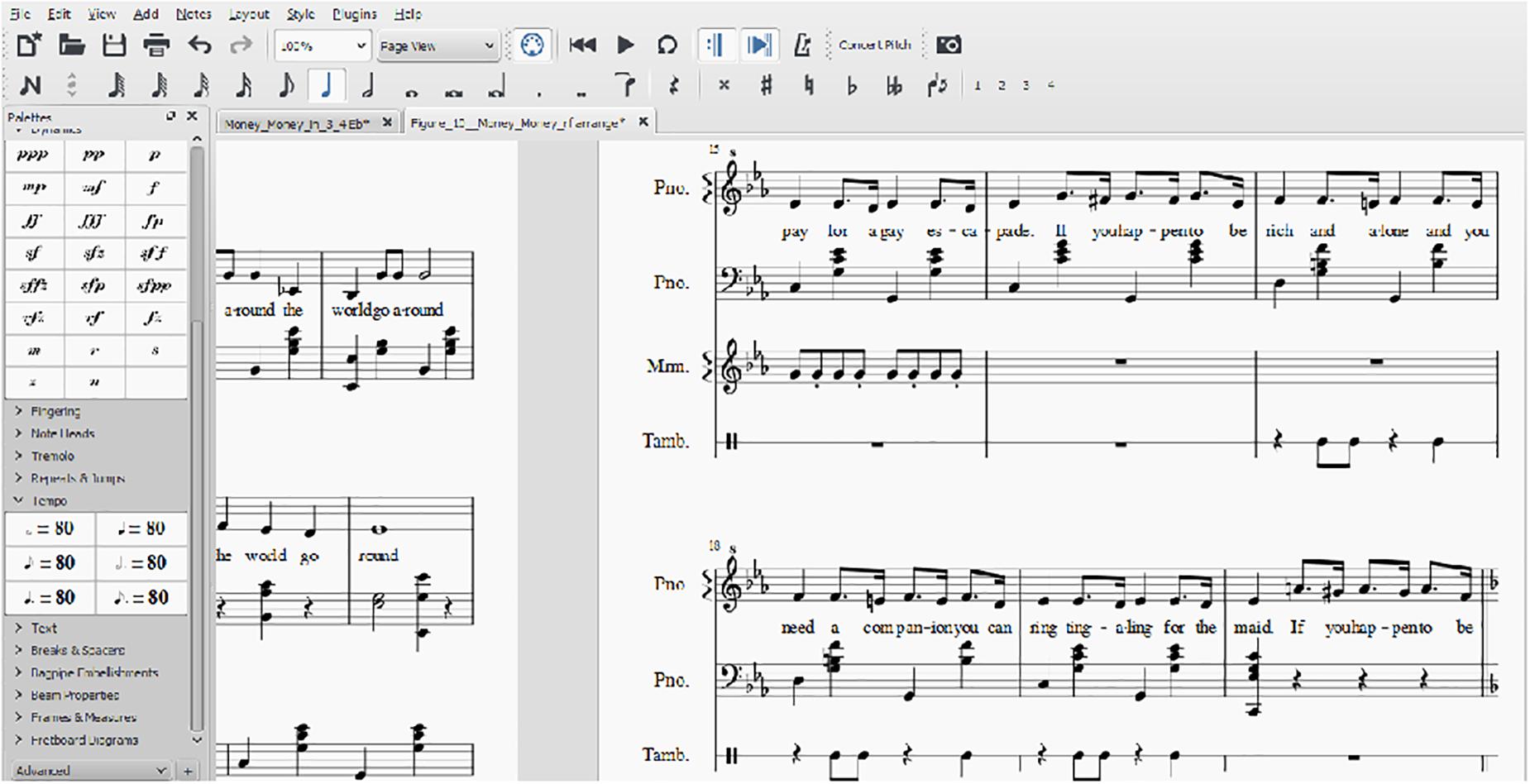Screen dimensions: 1530x784
Task: Toggle loop playback
Action: 667,45
